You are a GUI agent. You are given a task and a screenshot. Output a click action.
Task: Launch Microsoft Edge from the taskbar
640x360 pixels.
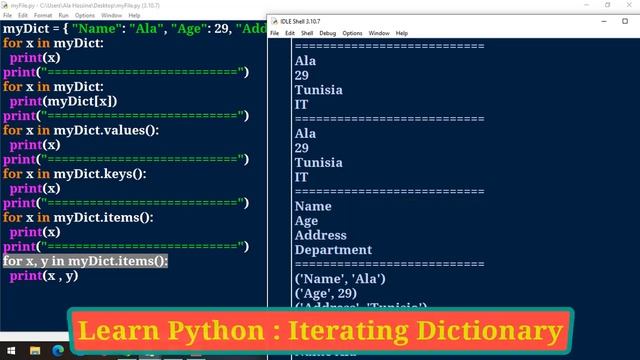click(x=58, y=351)
